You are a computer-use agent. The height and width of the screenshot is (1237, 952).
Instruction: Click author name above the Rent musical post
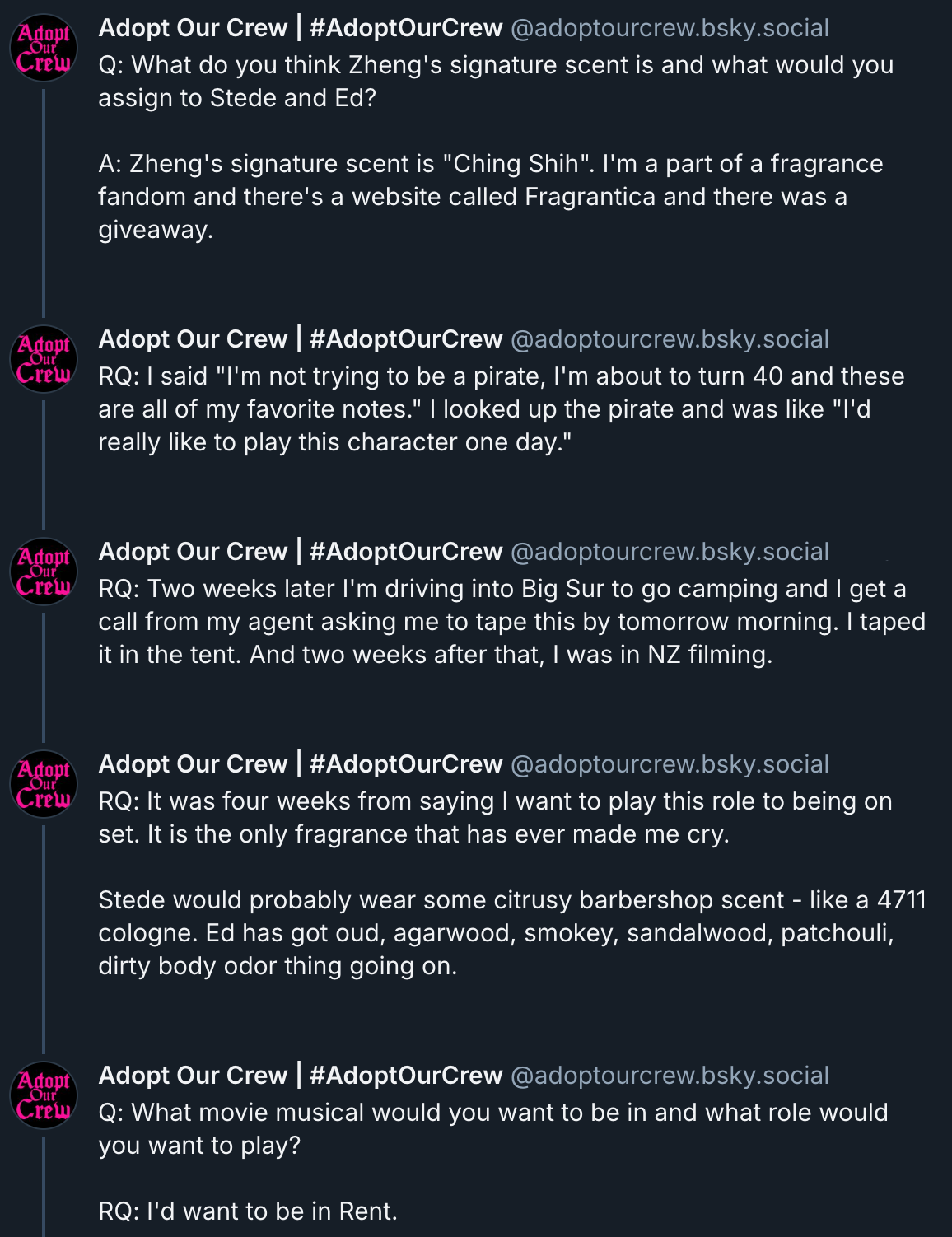[x=300, y=1076]
